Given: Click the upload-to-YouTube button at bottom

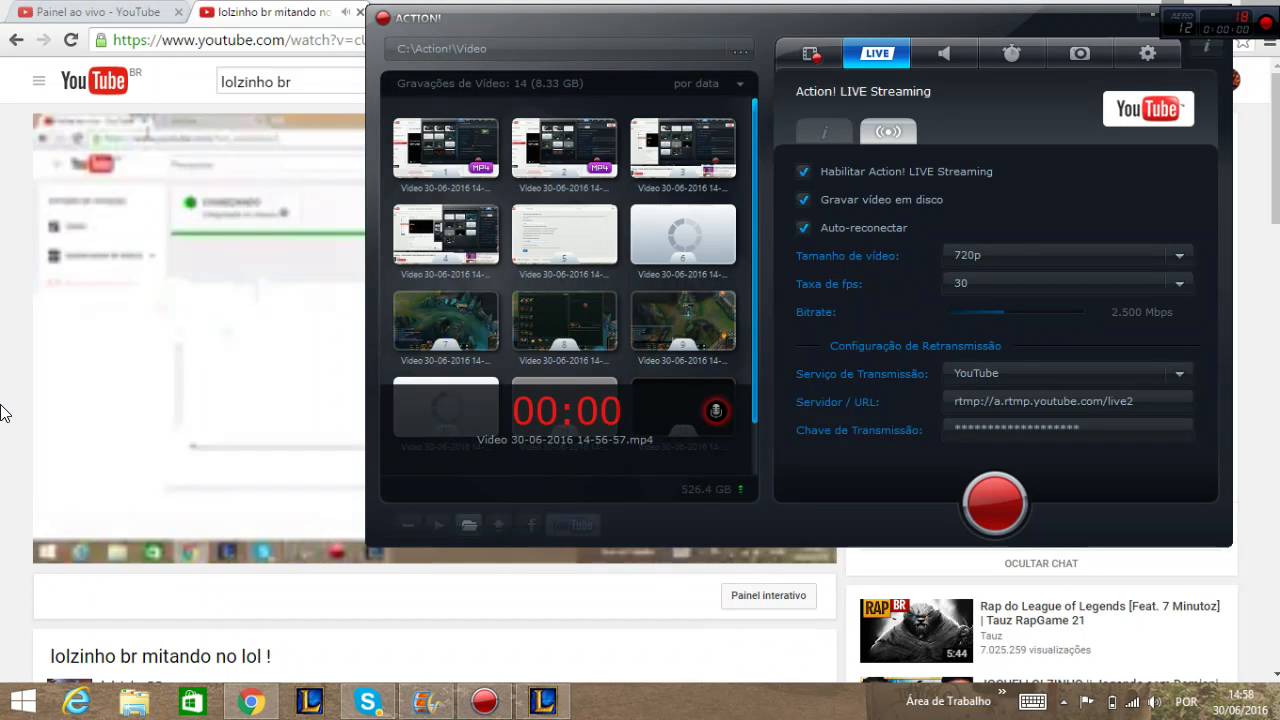Looking at the screenshot, I should [573, 524].
